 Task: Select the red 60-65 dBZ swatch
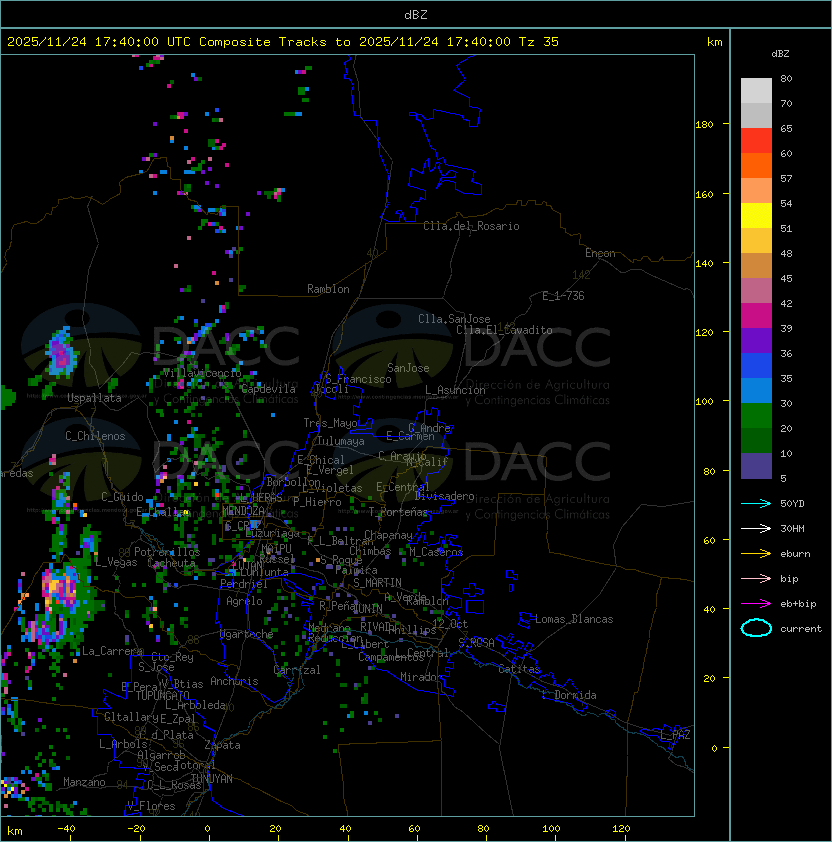pyautogui.click(x=756, y=141)
